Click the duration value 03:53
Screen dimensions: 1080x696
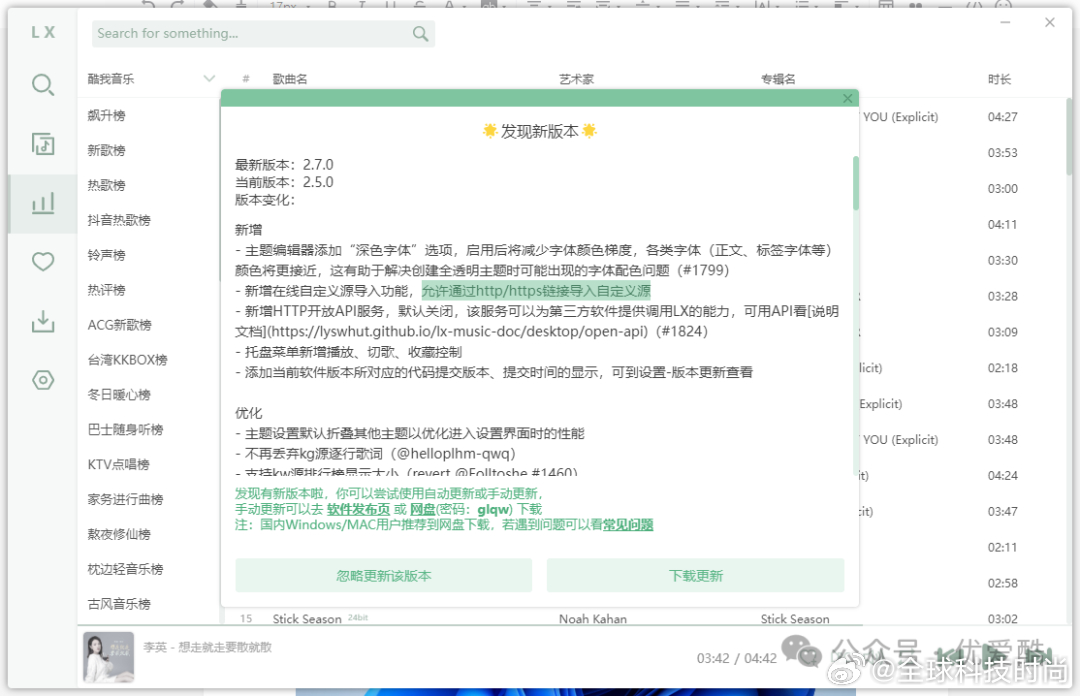(1002, 153)
